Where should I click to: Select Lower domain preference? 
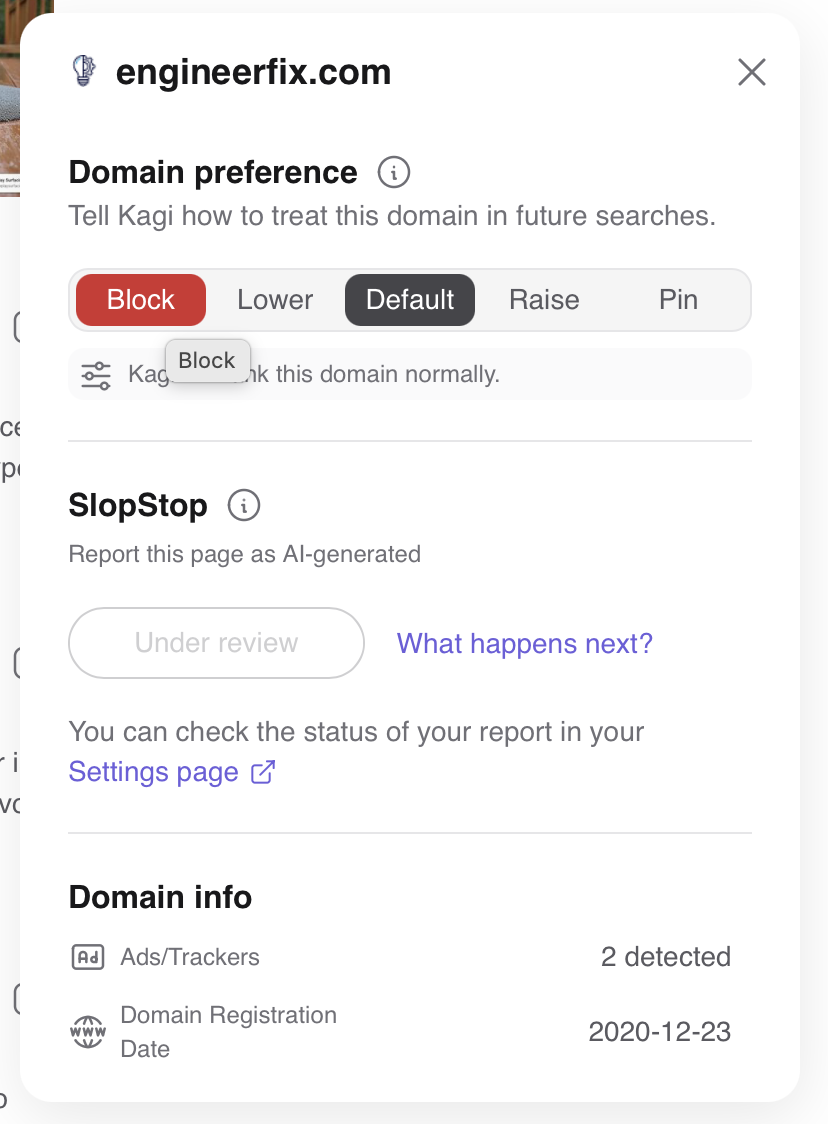pos(275,300)
